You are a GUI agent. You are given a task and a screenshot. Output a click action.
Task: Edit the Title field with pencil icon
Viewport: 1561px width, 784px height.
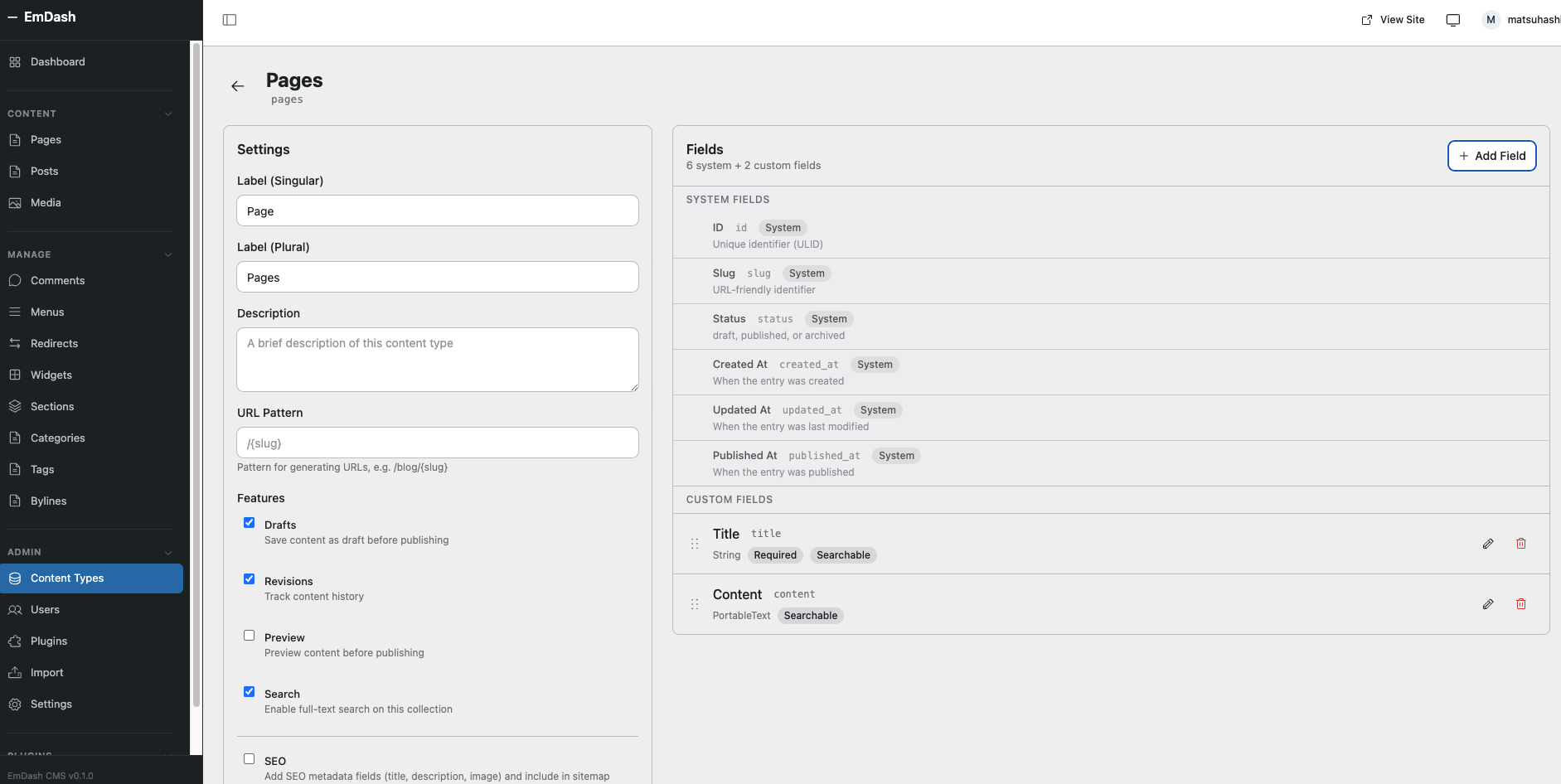click(1488, 544)
